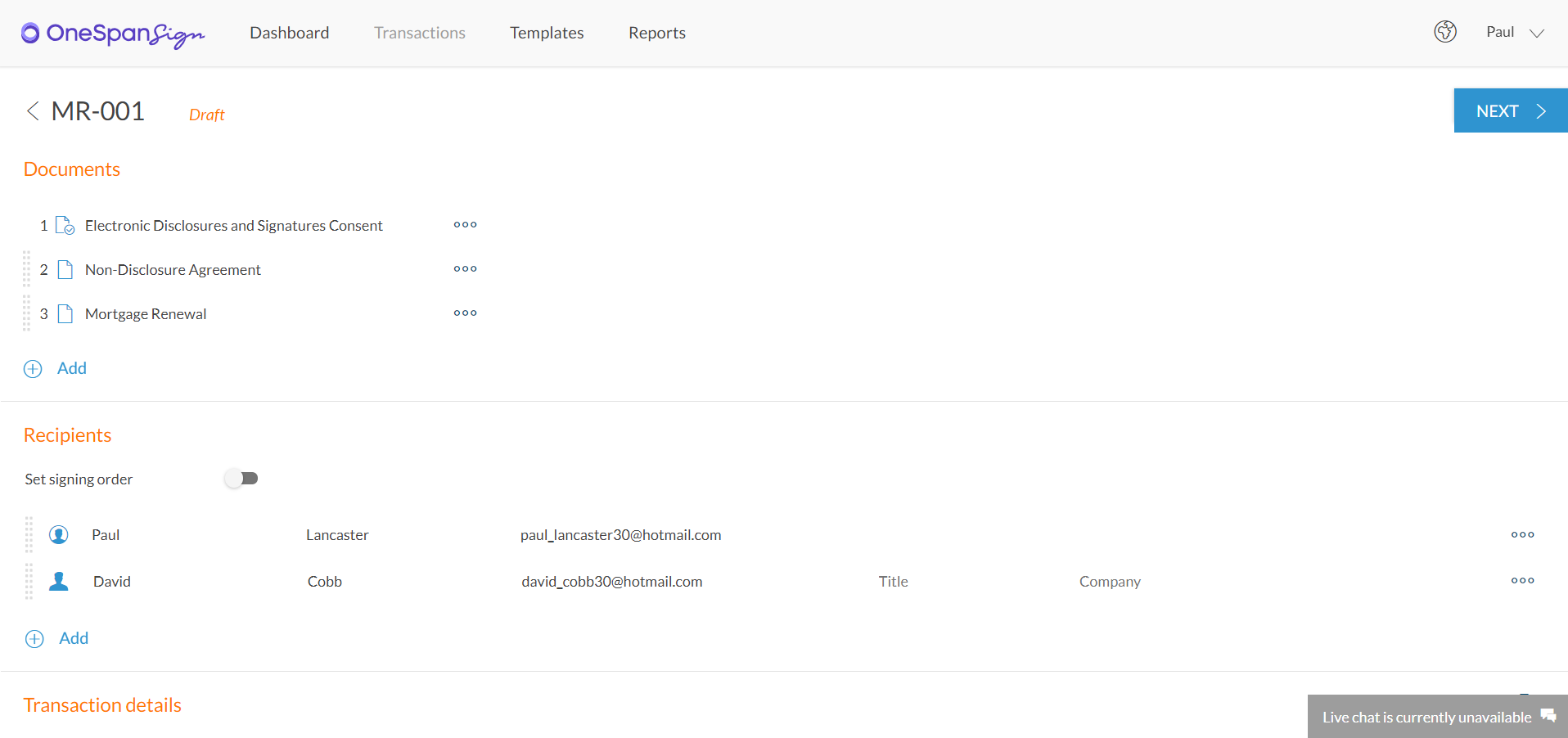Select the Mortgage Renewal document name
This screenshot has height=738, width=1568.
(146, 314)
